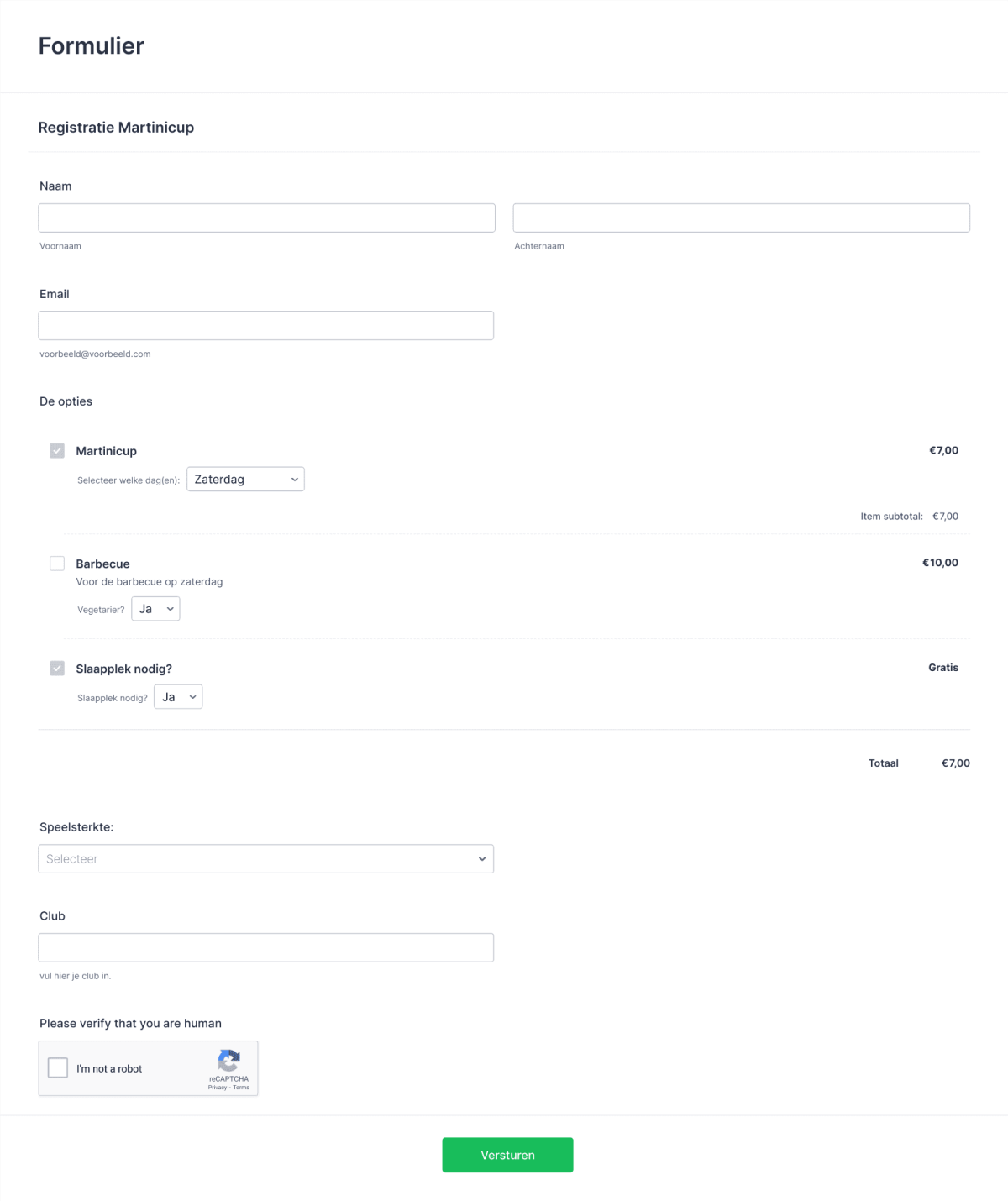The width and height of the screenshot is (1008, 1201).
Task: Open the Slaapplek nodig dropdown
Action: [178, 696]
